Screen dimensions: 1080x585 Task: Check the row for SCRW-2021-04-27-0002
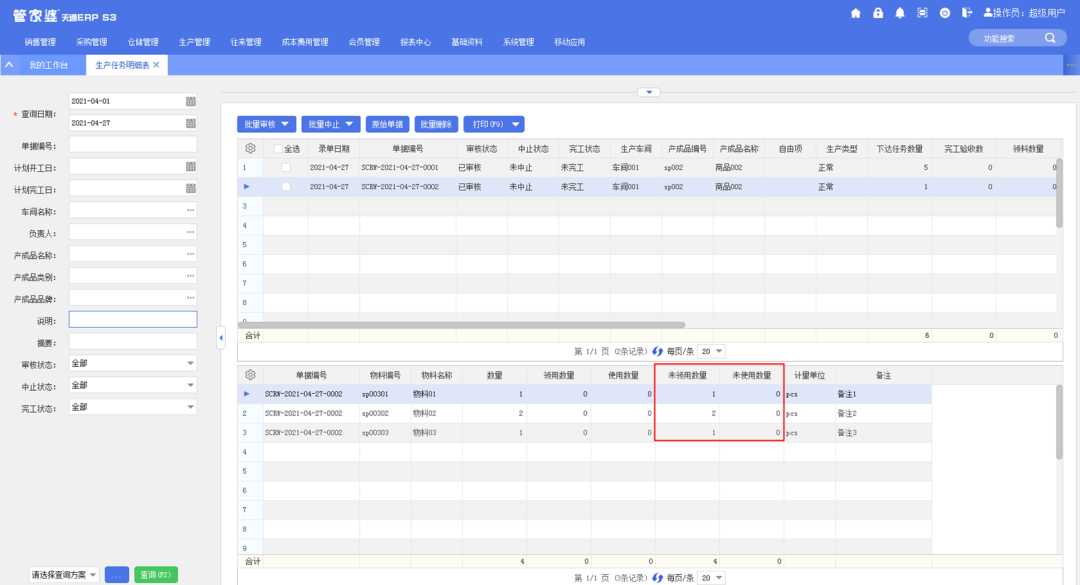(286, 187)
